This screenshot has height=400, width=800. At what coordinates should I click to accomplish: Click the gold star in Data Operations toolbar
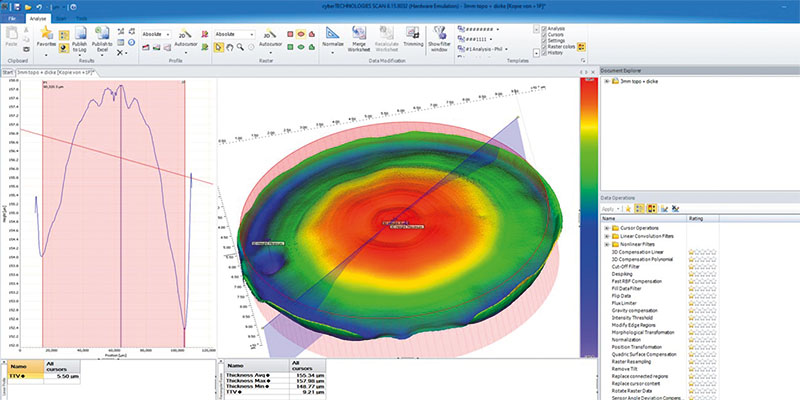click(x=628, y=209)
